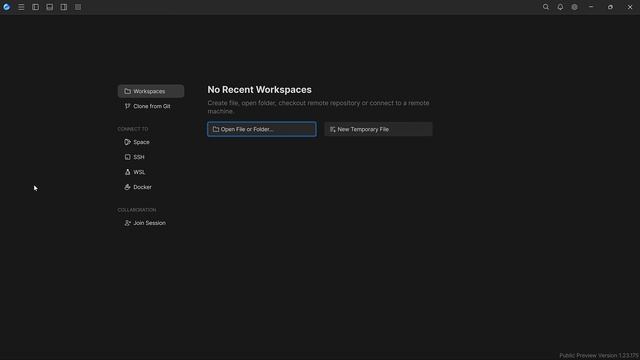Close the Fleet window
This screenshot has height=360, width=640.
pyautogui.click(x=630, y=7)
